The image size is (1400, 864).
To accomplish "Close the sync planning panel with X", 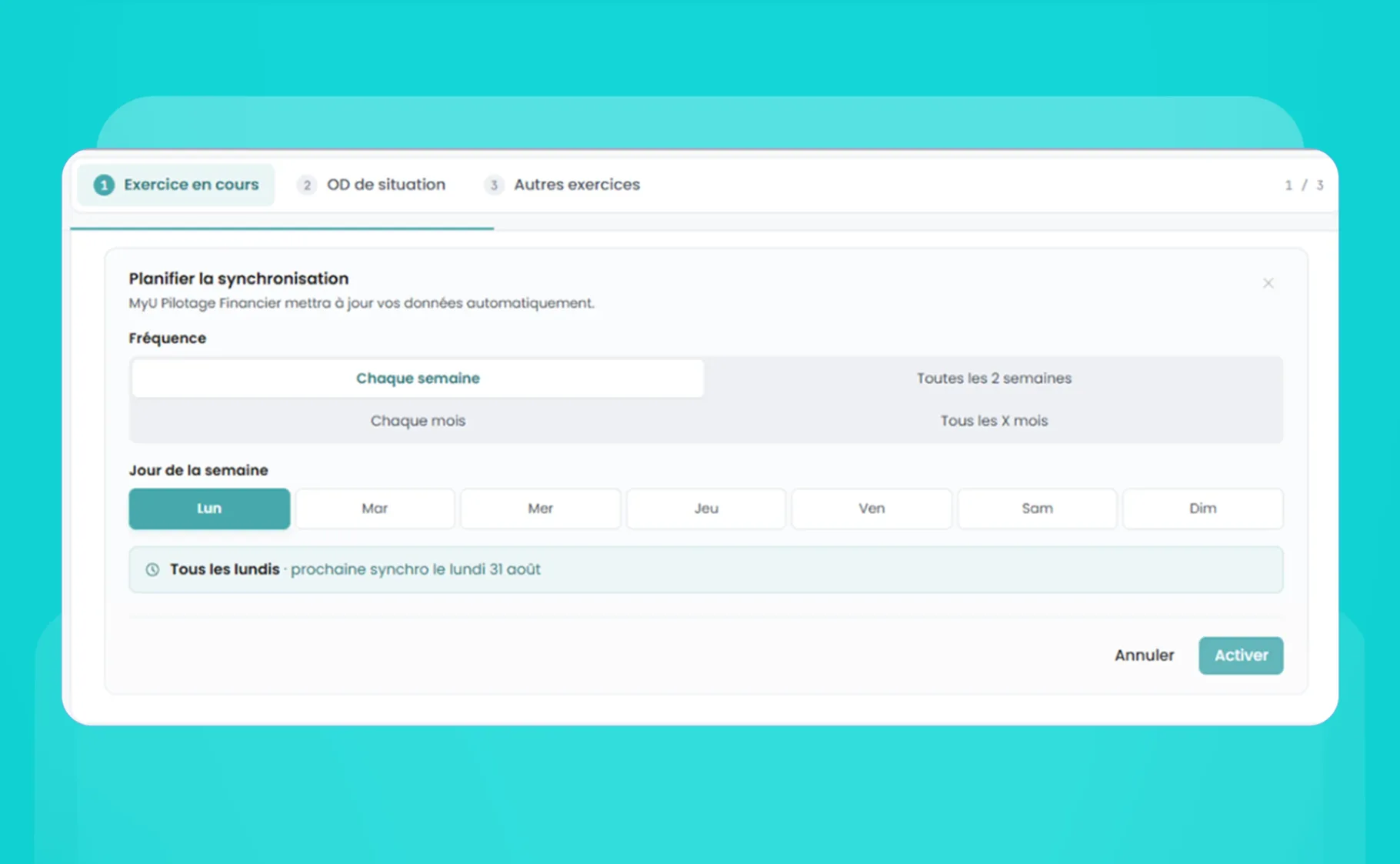I will pyautogui.click(x=1268, y=283).
